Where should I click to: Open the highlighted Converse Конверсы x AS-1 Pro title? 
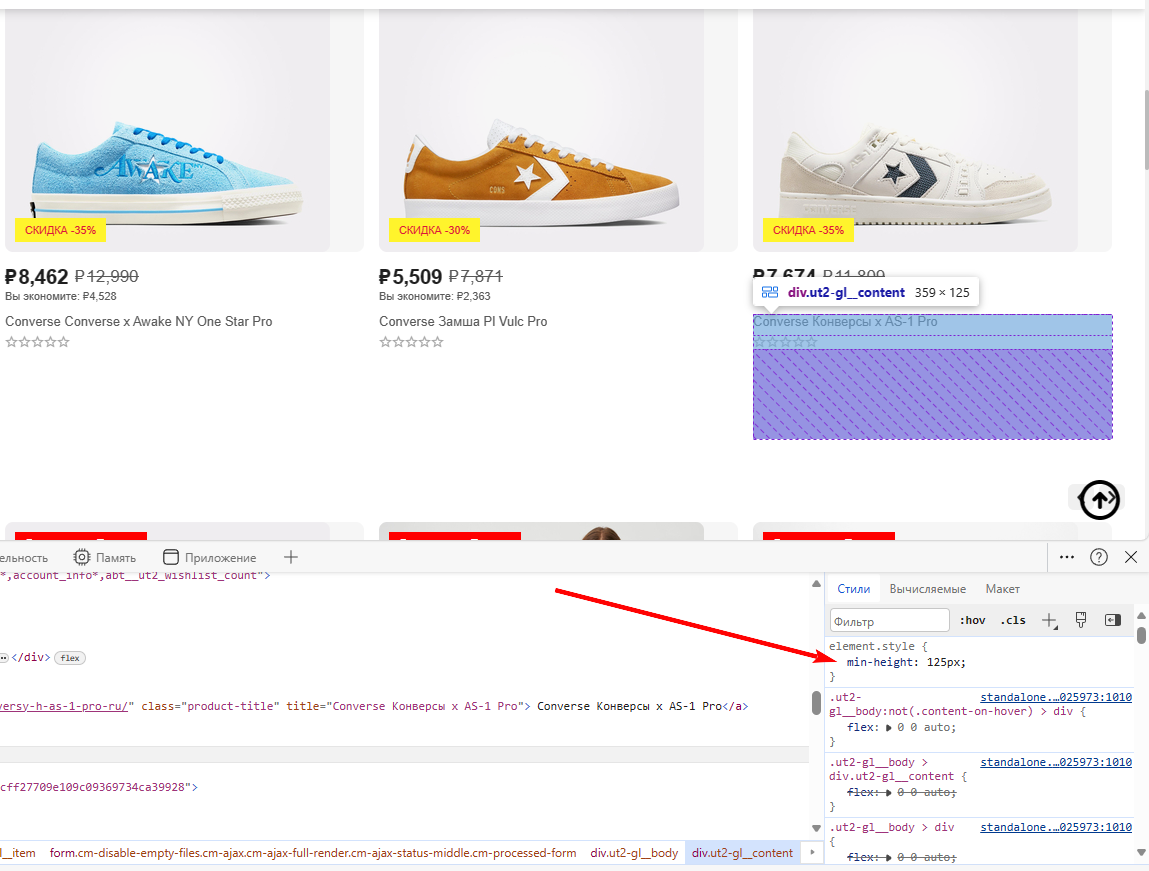845,322
